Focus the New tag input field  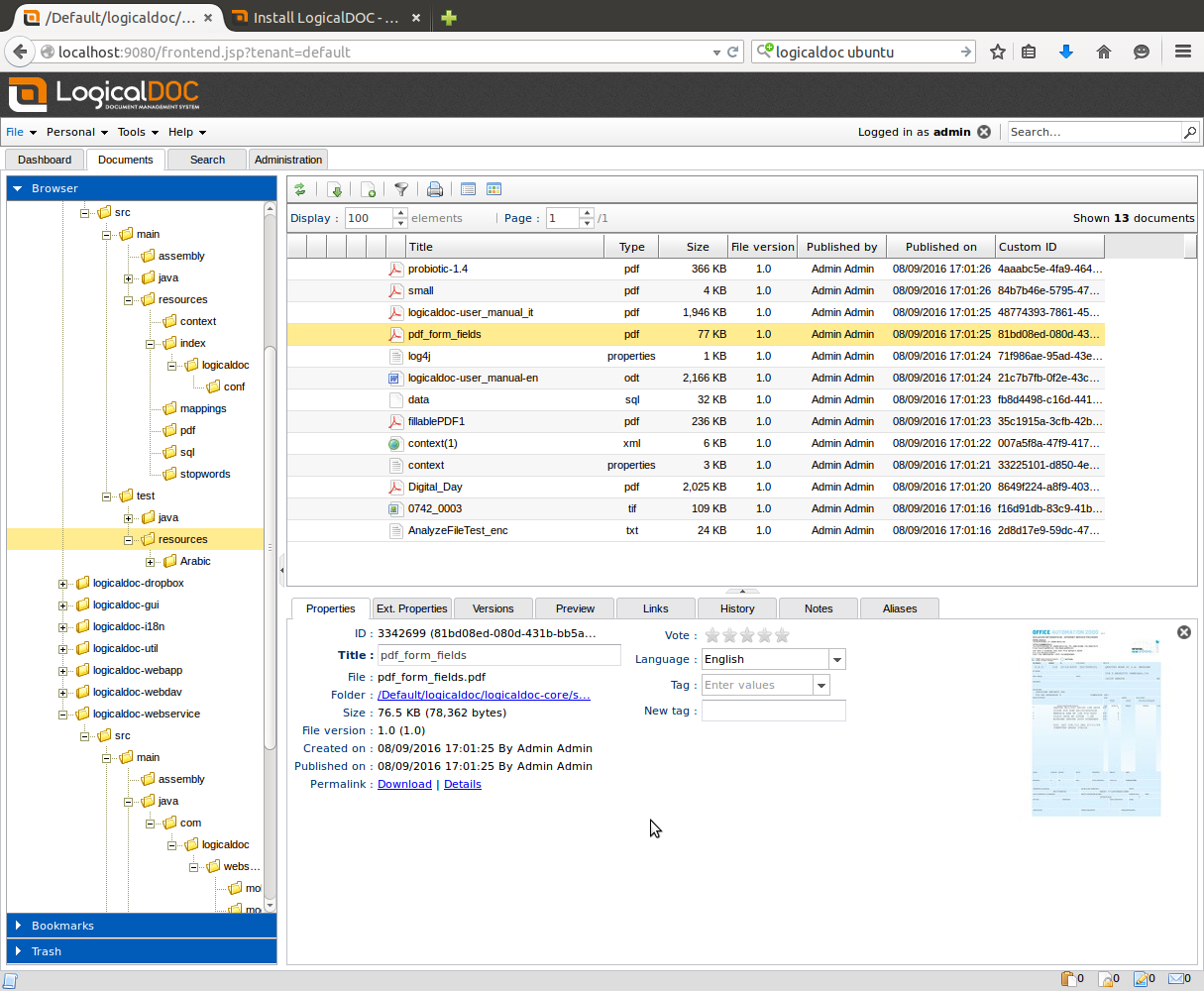coord(774,711)
